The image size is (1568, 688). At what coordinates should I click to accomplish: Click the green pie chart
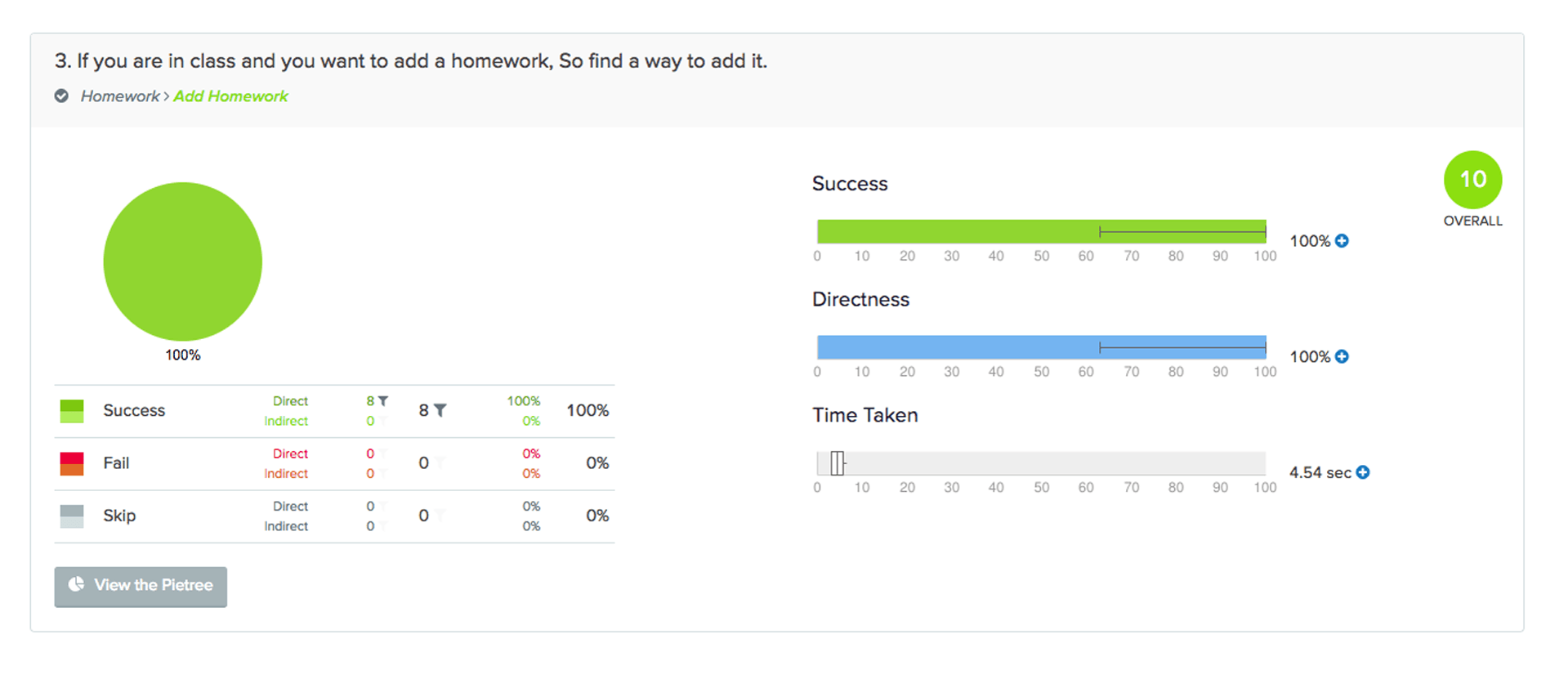(x=183, y=261)
